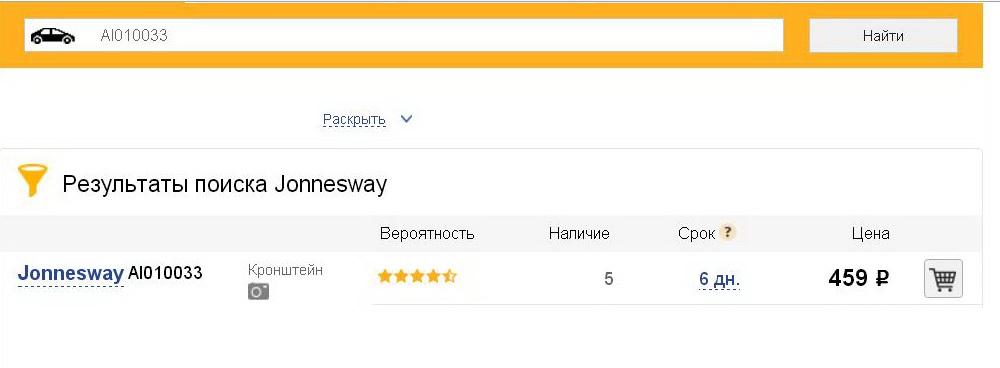Click the Срок column header

pyautogui.click(x=696, y=233)
